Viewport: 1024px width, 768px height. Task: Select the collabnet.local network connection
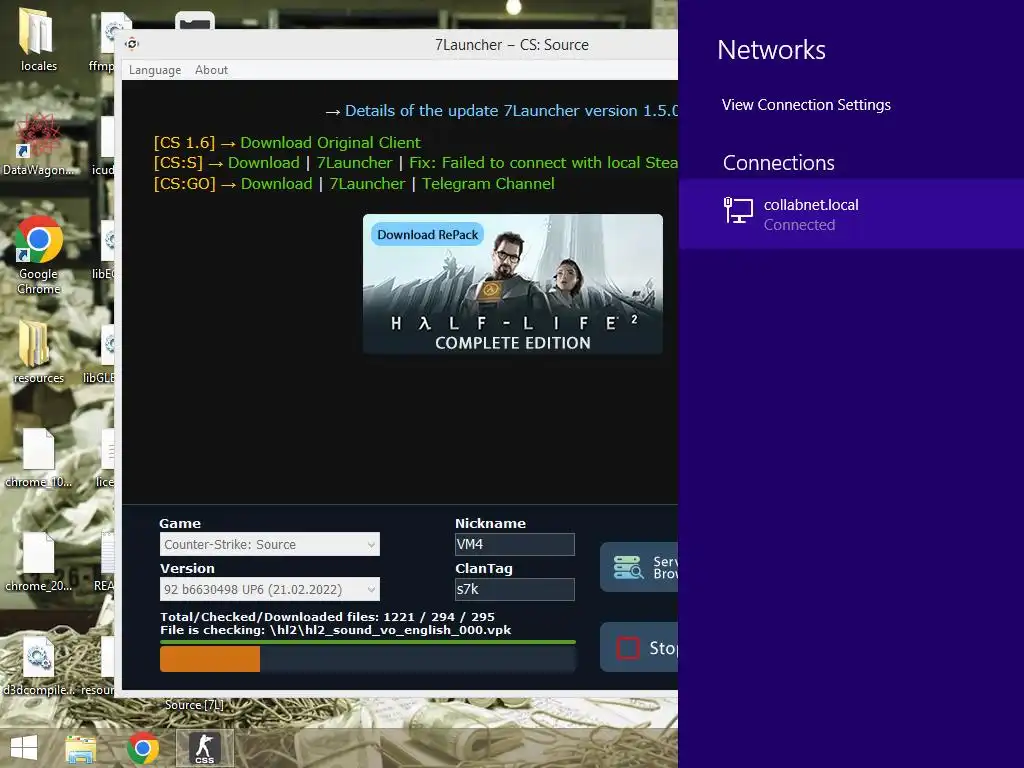pos(851,214)
